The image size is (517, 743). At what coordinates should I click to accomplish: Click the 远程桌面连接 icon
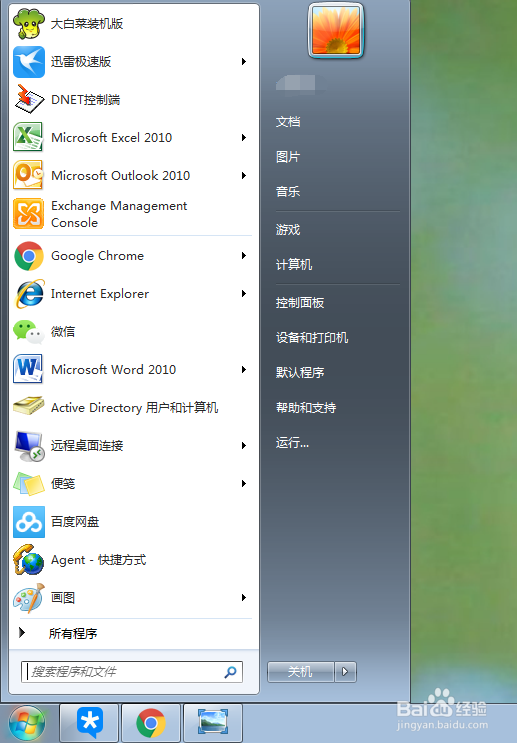pyautogui.click(x=29, y=445)
